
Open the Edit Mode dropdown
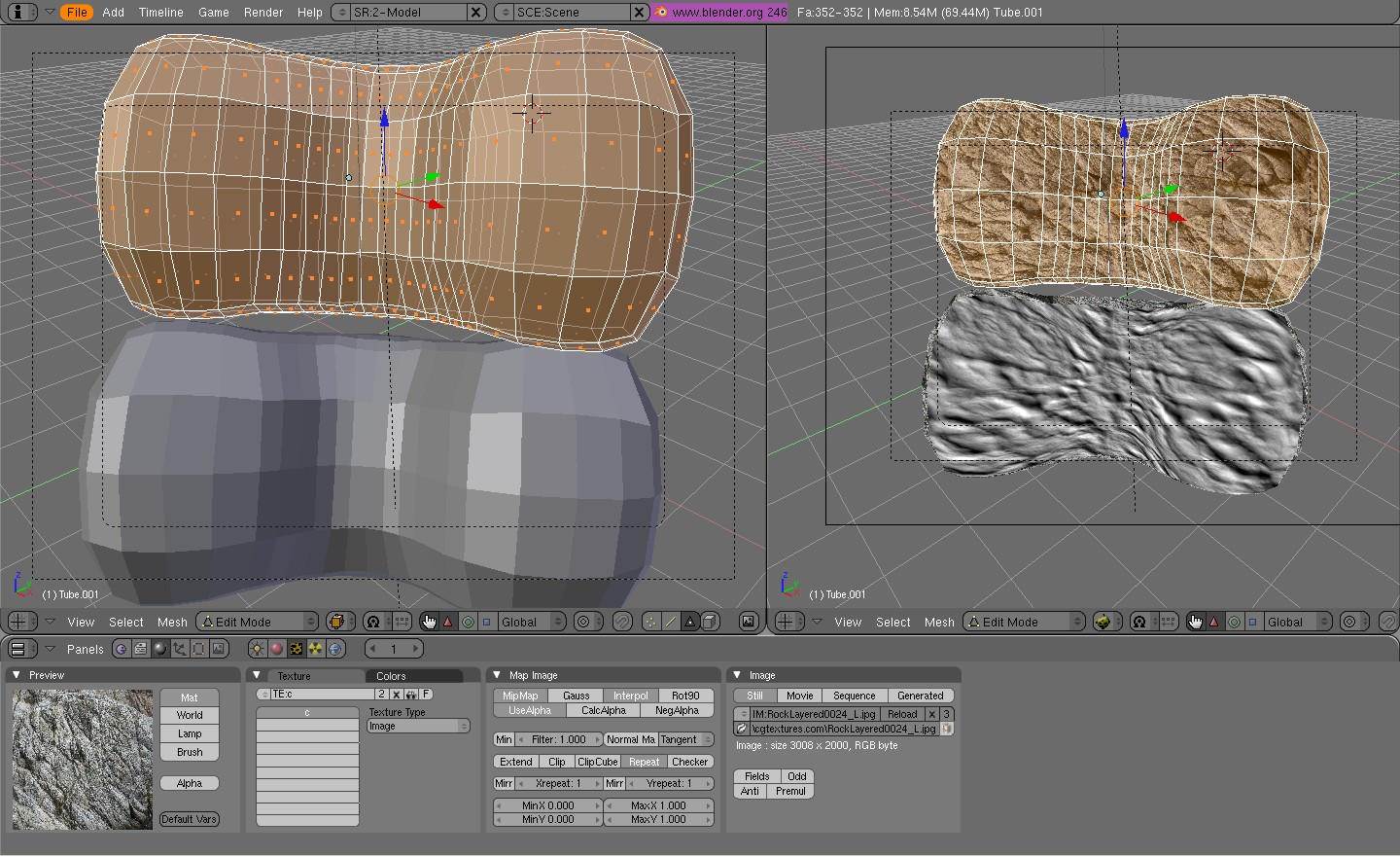click(256, 621)
